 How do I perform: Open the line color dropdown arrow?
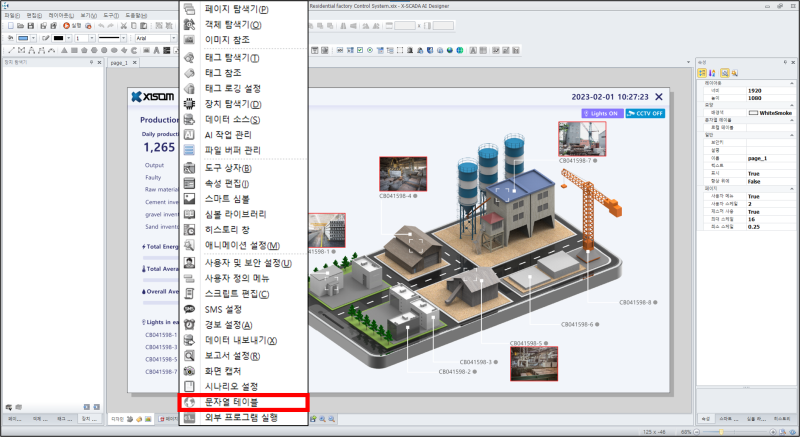68,38
